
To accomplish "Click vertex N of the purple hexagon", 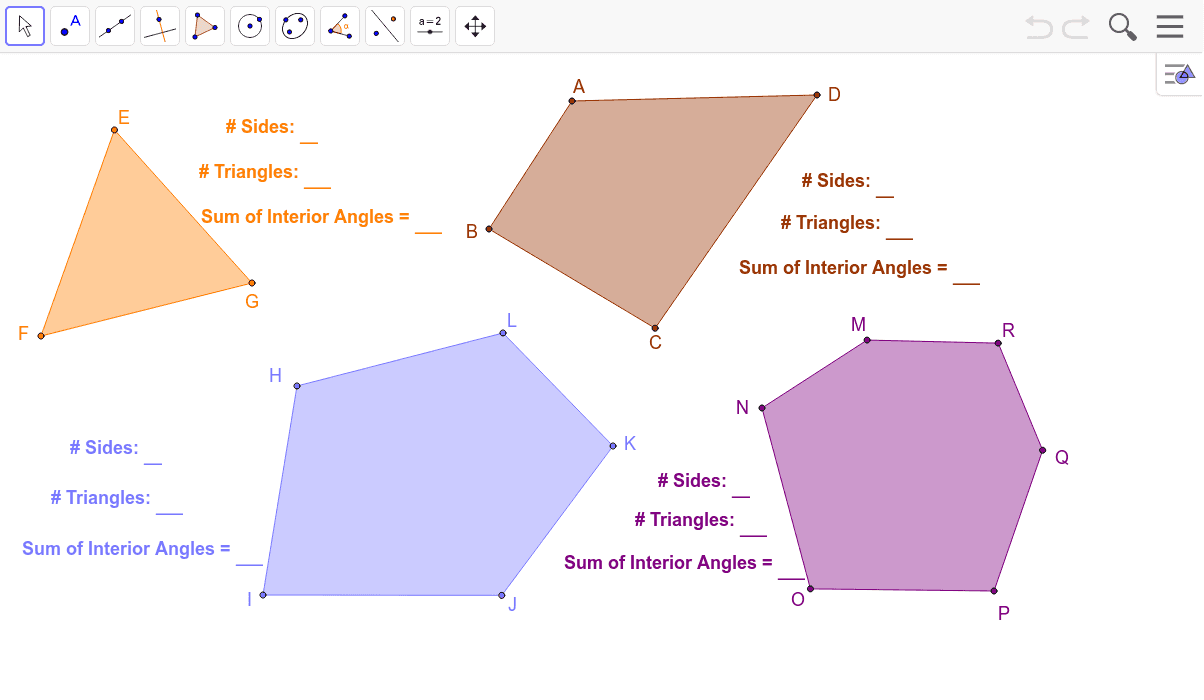I will [x=762, y=408].
